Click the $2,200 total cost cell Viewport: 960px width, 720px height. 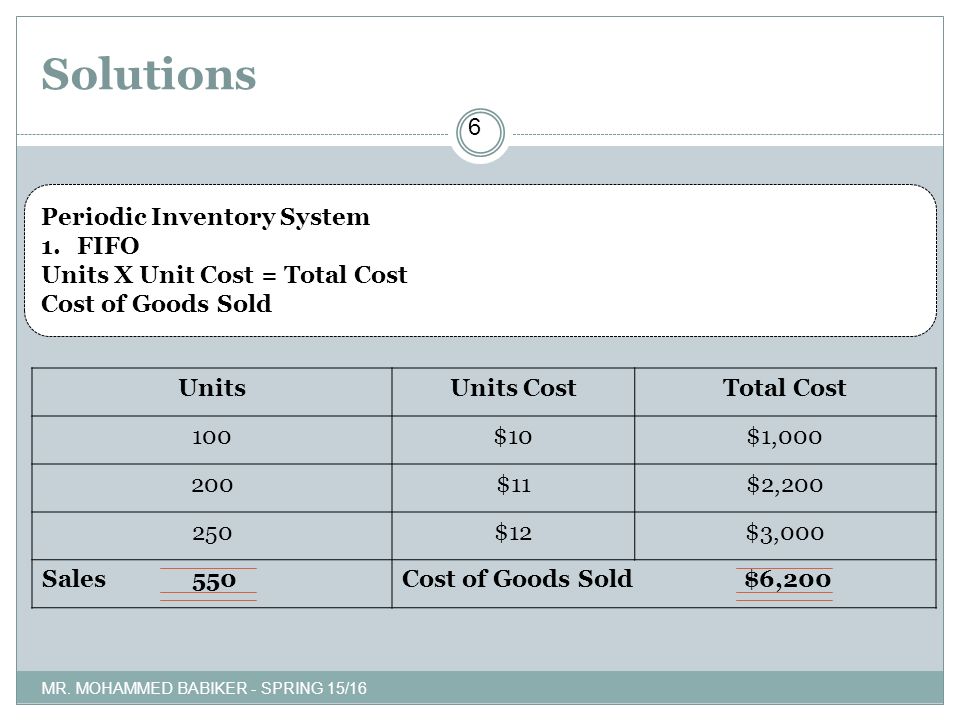(x=785, y=487)
